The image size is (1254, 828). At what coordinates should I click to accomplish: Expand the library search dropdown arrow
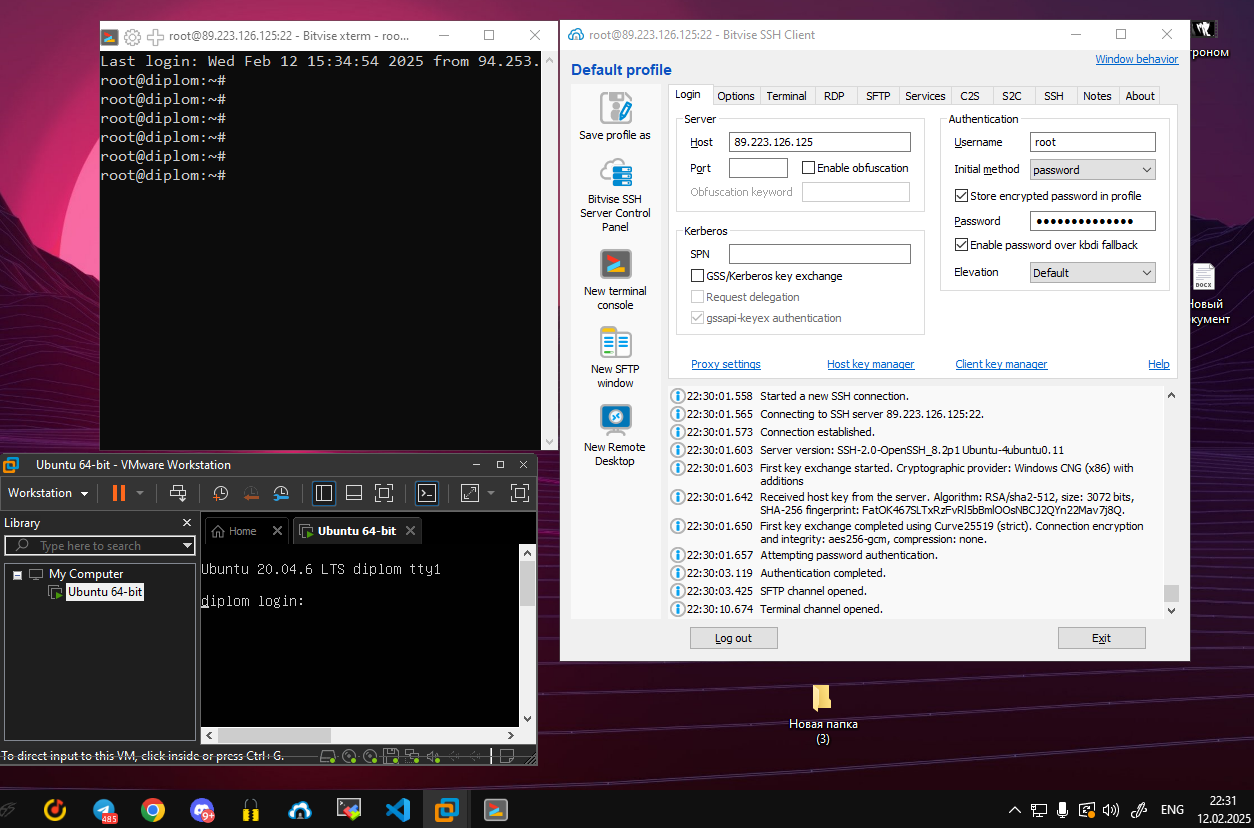(187, 546)
